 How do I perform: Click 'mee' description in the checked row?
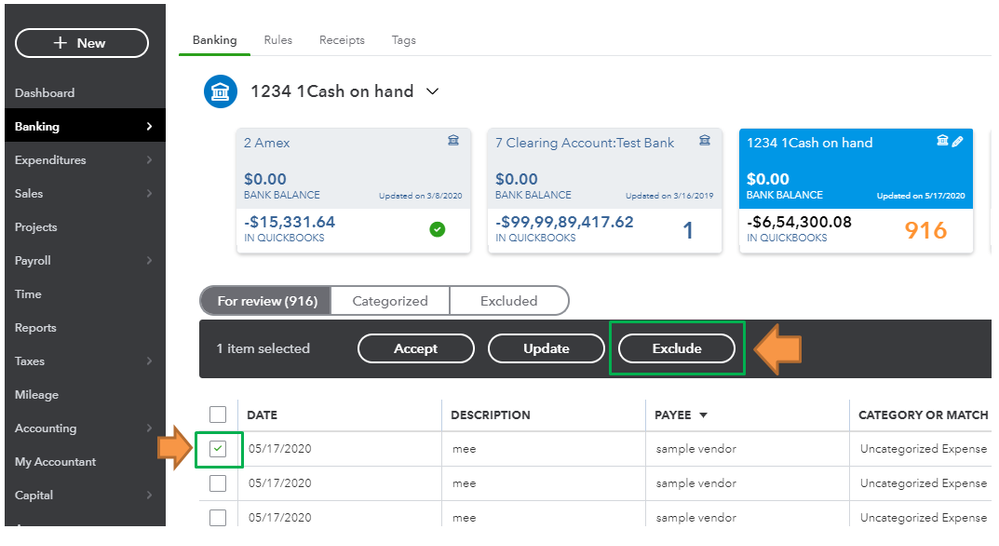pos(464,449)
